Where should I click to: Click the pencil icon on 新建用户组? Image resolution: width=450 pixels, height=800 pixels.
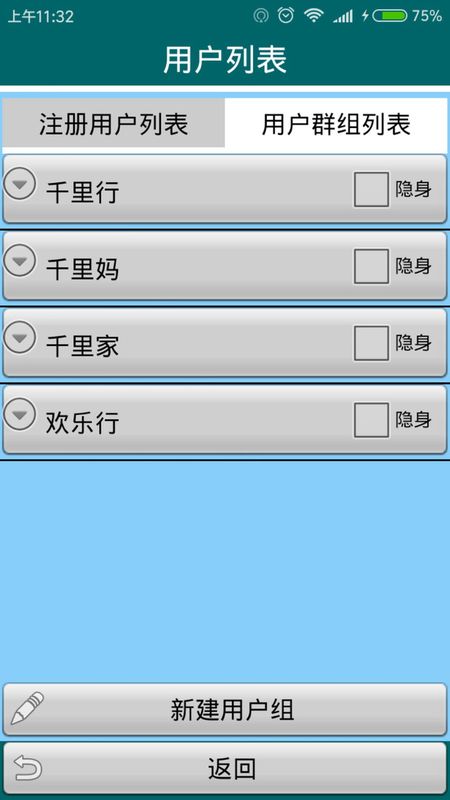click(27, 708)
